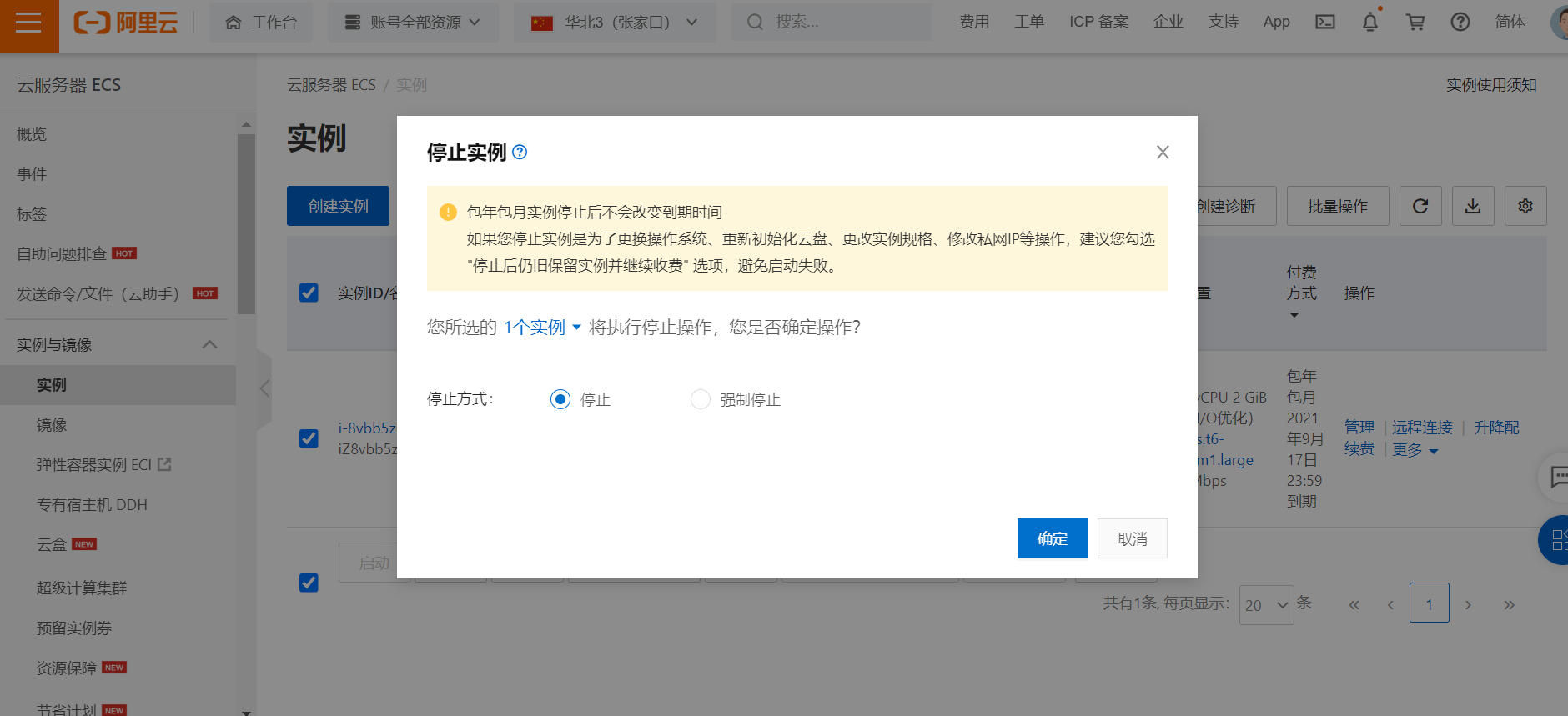
Task: Open the hamburger navigation menu
Action: tap(28, 23)
